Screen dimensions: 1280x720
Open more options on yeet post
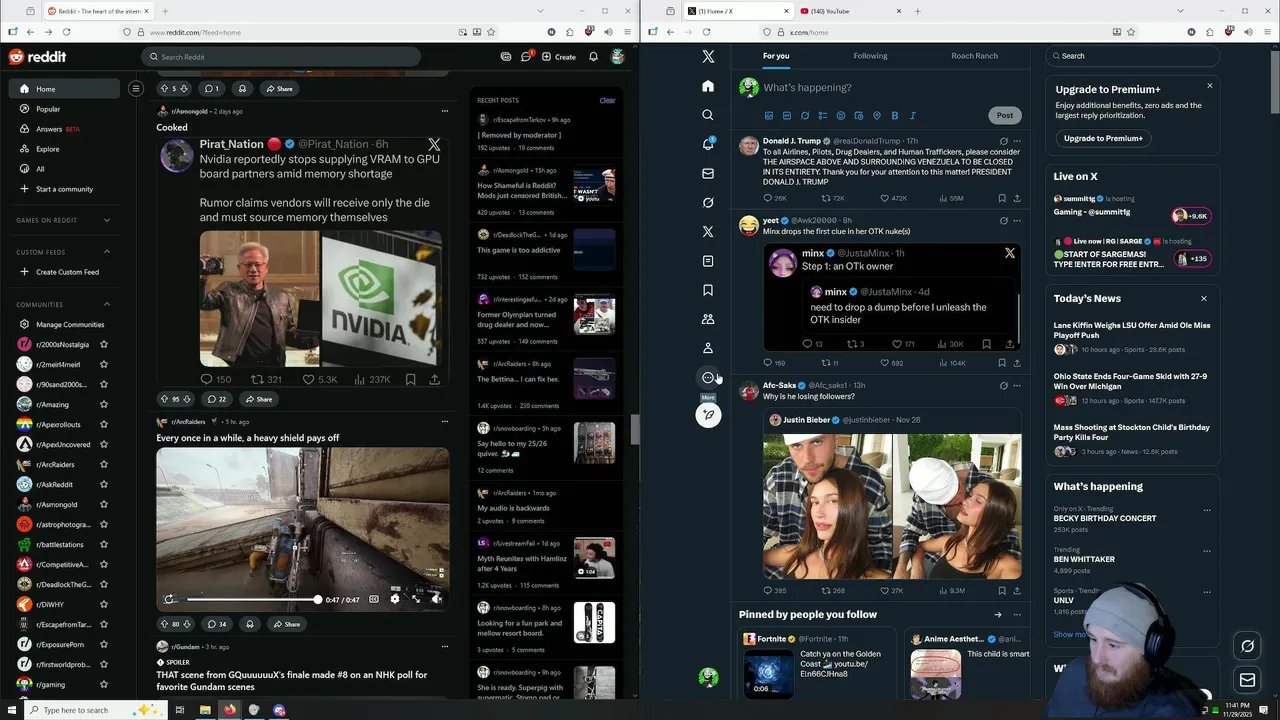(x=1017, y=220)
